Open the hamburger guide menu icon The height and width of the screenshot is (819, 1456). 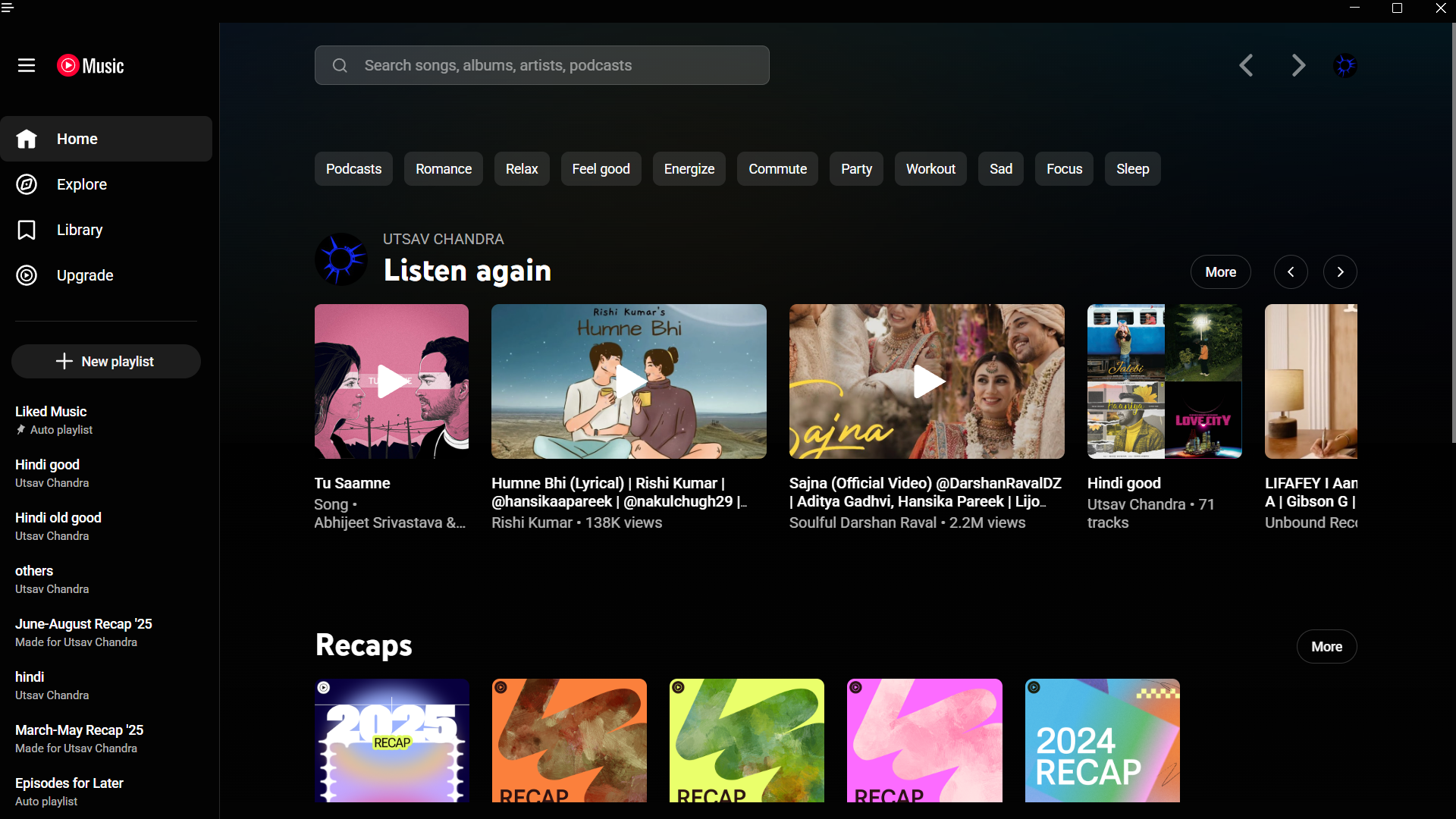click(x=27, y=65)
